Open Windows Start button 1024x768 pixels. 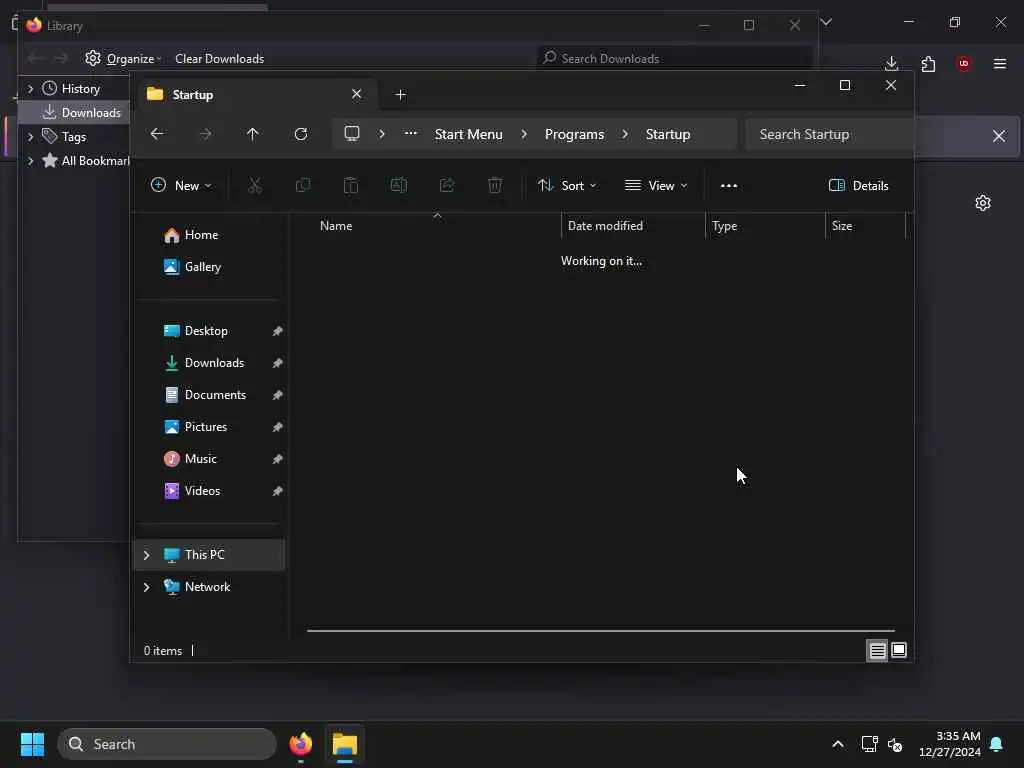click(x=32, y=744)
